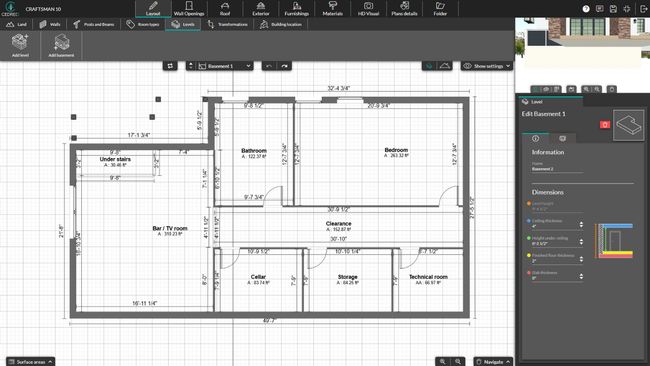Adjust the Finished floor thickness stepper
The image size is (650, 366).
click(x=581, y=259)
